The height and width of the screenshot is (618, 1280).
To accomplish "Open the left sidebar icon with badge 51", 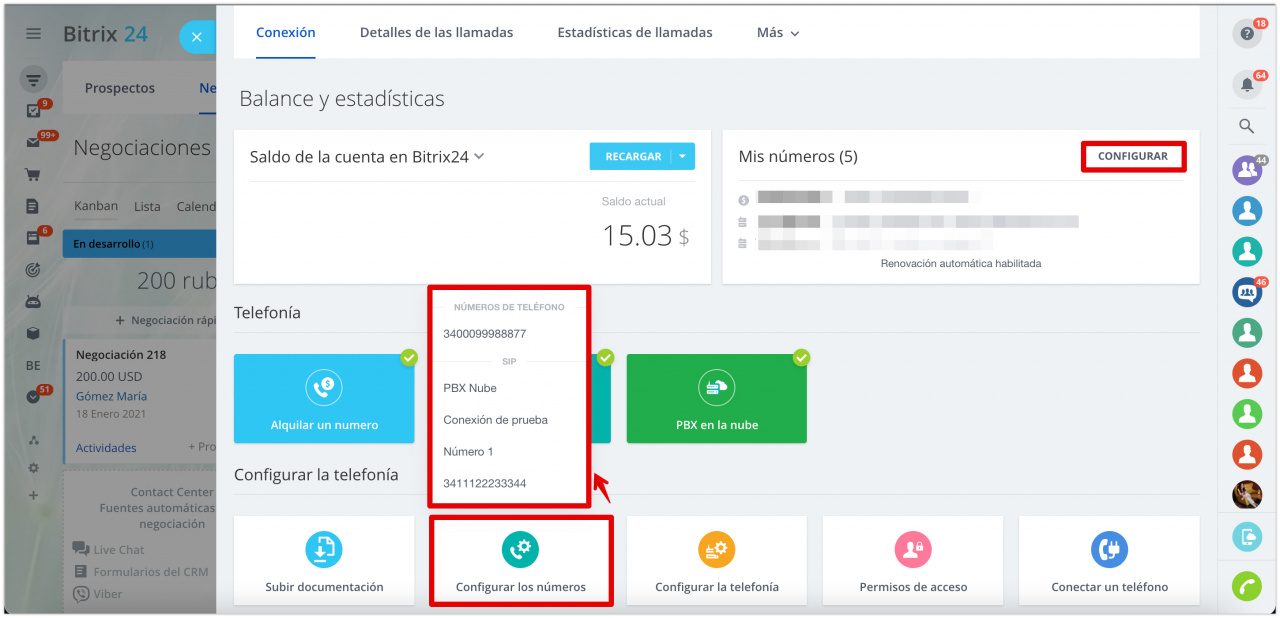I will (x=33, y=396).
